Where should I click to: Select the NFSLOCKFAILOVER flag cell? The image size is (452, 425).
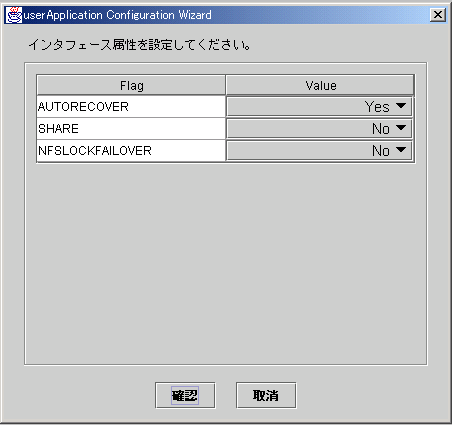(x=131, y=151)
